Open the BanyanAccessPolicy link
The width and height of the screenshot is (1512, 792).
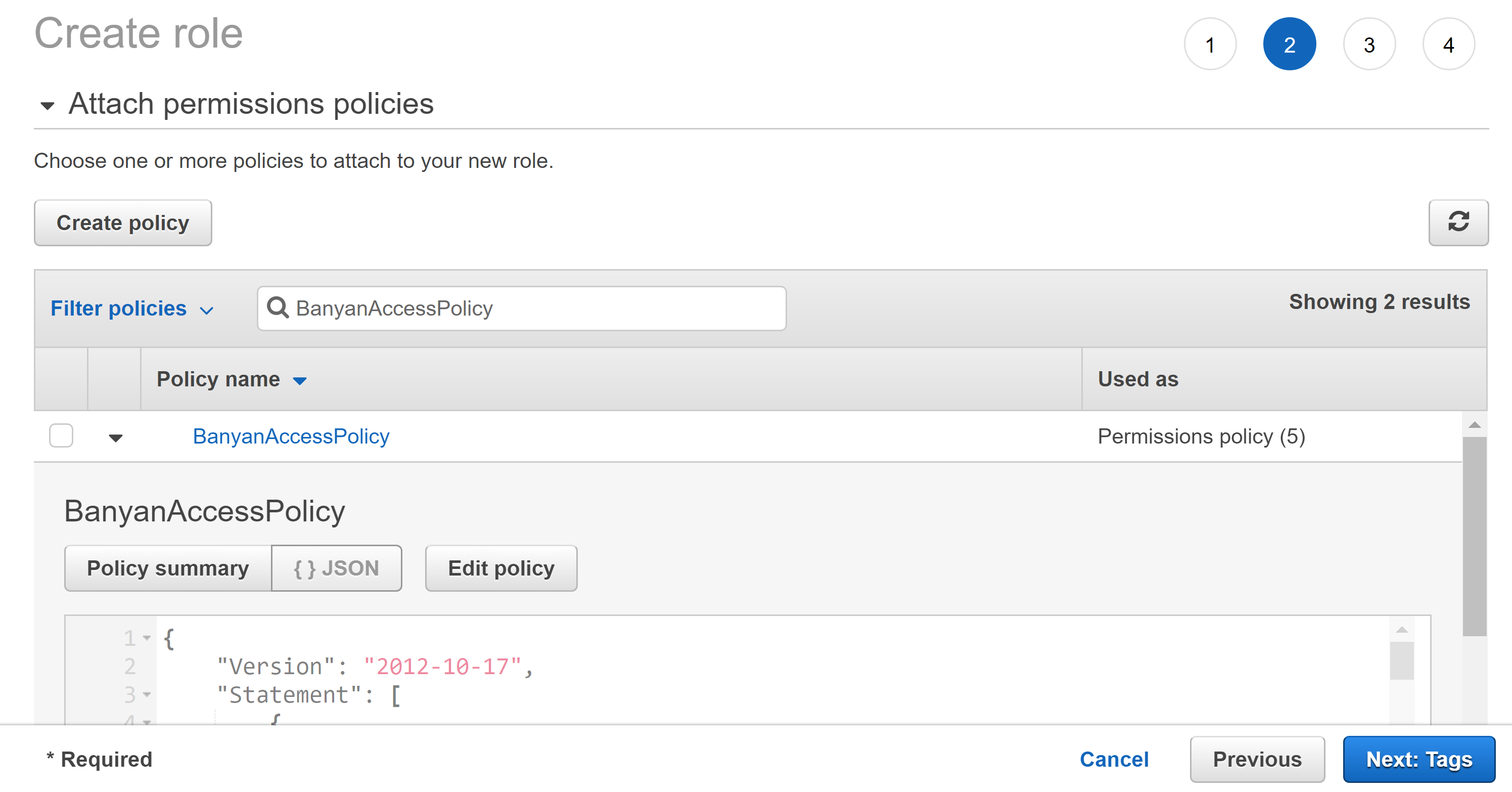click(291, 435)
